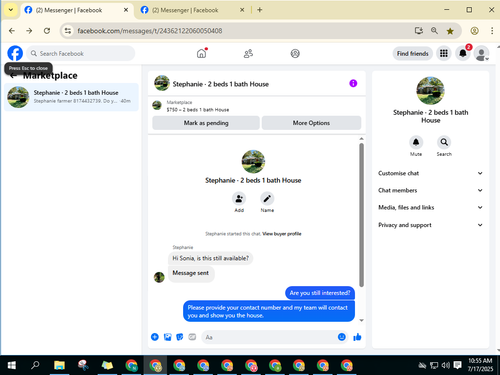Click the taskbar volume icon

[445, 366]
